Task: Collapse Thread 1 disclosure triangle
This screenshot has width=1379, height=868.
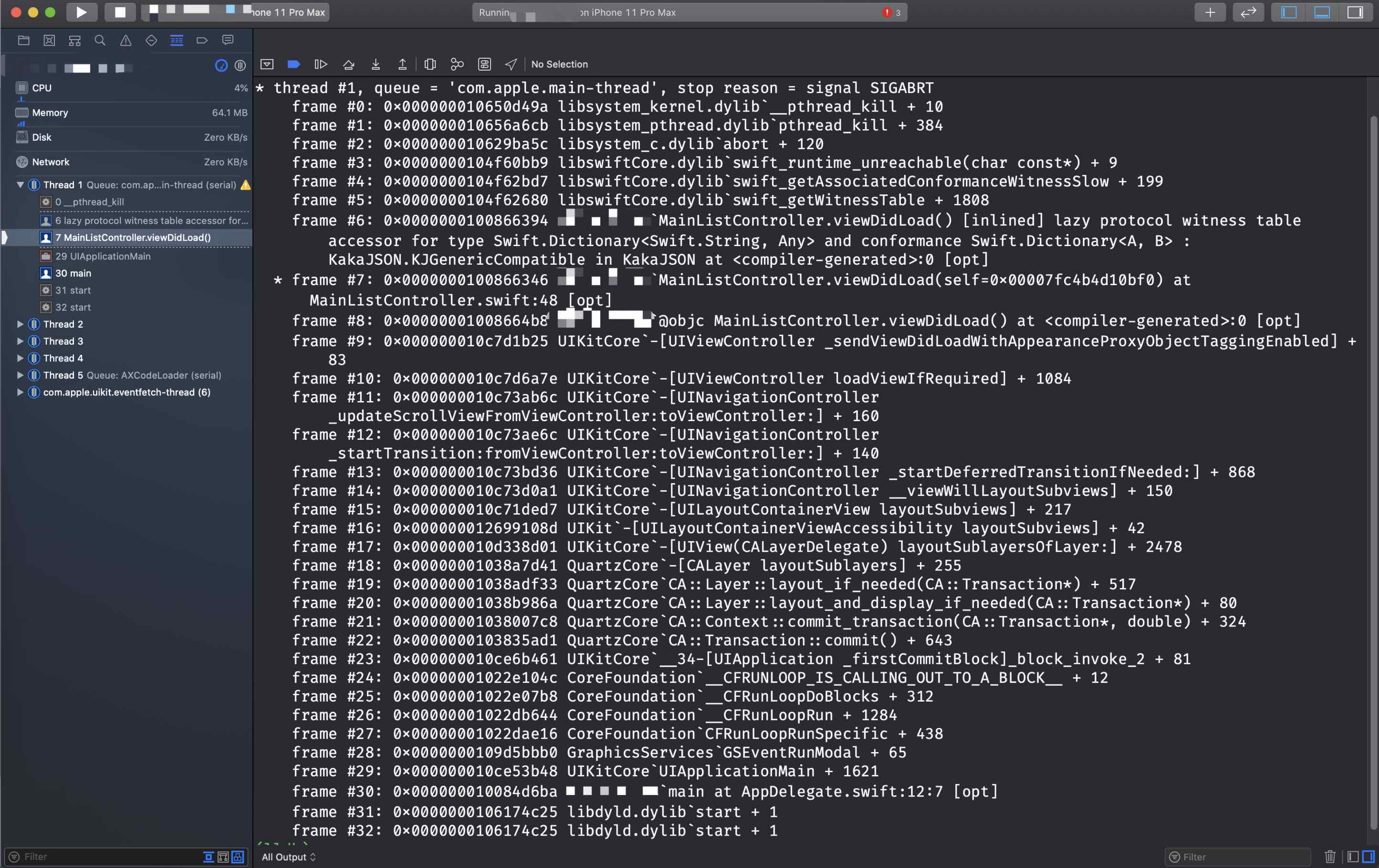Action: coord(20,185)
